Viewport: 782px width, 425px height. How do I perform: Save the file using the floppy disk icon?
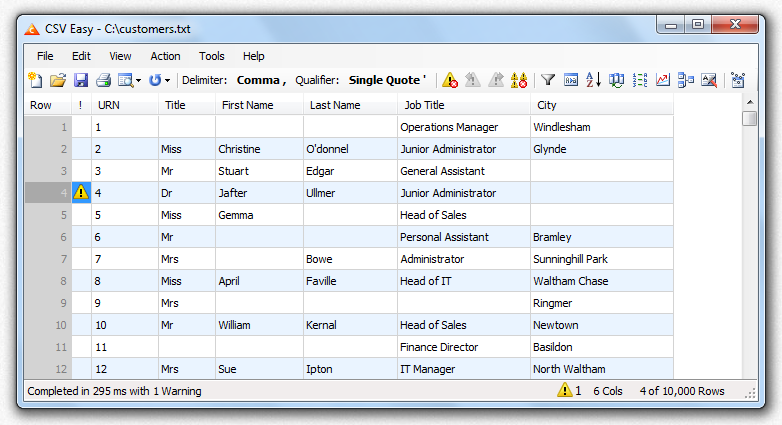[x=81, y=80]
